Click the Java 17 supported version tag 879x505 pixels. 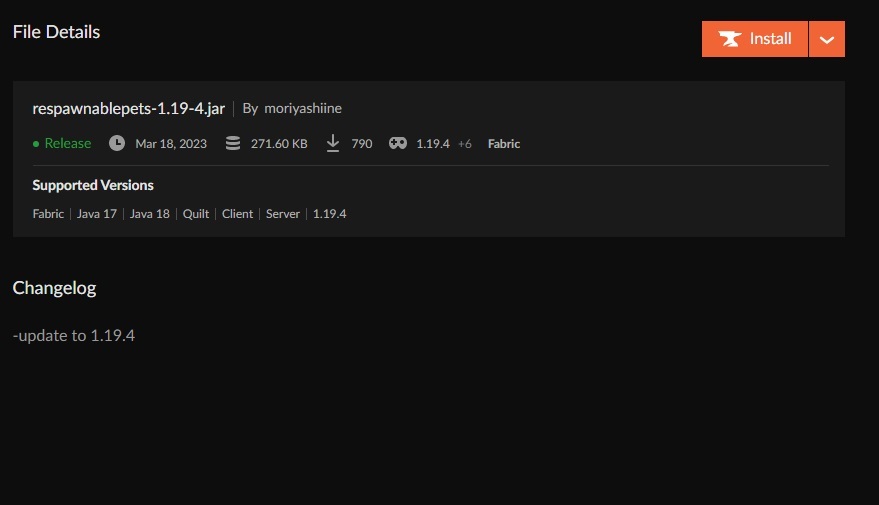pyautogui.click(x=97, y=214)
